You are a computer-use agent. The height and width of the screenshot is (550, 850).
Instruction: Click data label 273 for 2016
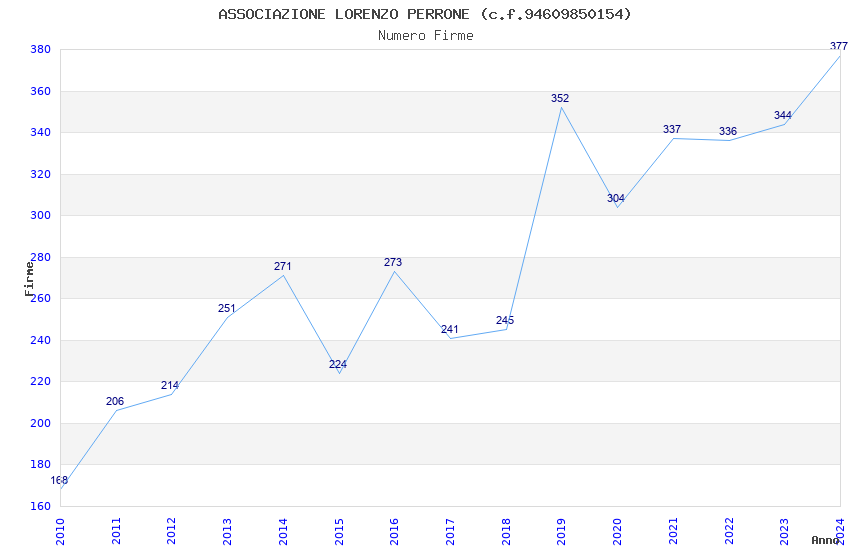(393, 262)
